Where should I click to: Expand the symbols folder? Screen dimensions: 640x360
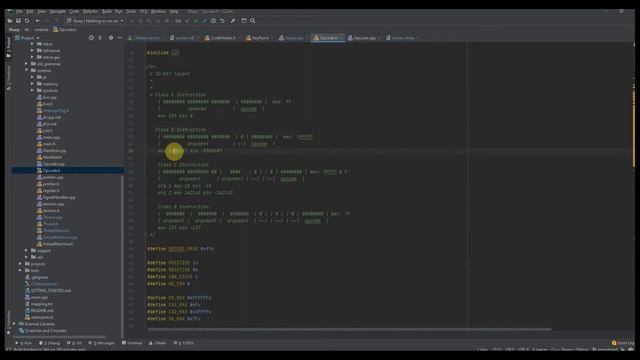[x=33, y=91]
